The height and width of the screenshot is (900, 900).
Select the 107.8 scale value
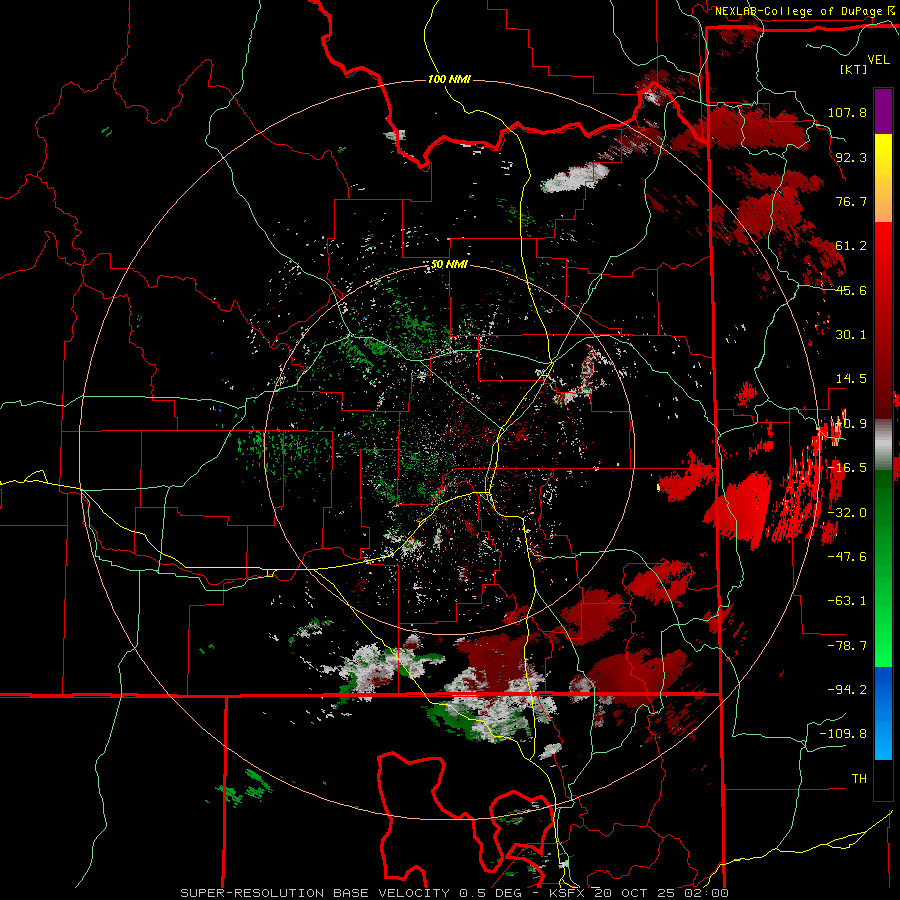tap(847, 112)
